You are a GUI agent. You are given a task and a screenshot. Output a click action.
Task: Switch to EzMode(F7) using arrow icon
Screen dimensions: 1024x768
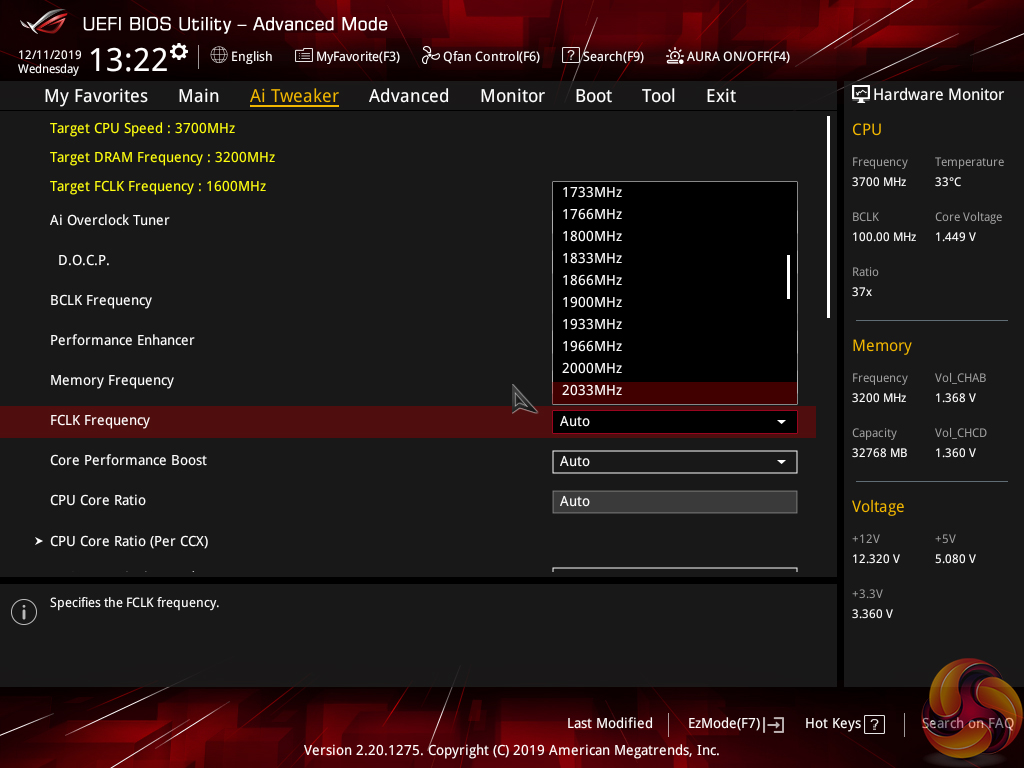774,724
